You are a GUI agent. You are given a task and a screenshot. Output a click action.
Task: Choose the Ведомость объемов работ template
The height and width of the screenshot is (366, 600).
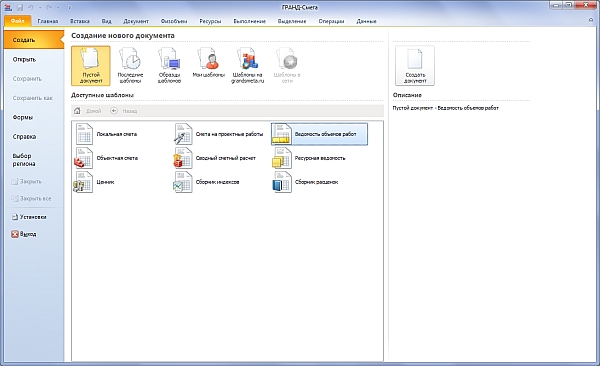[320, 134]
